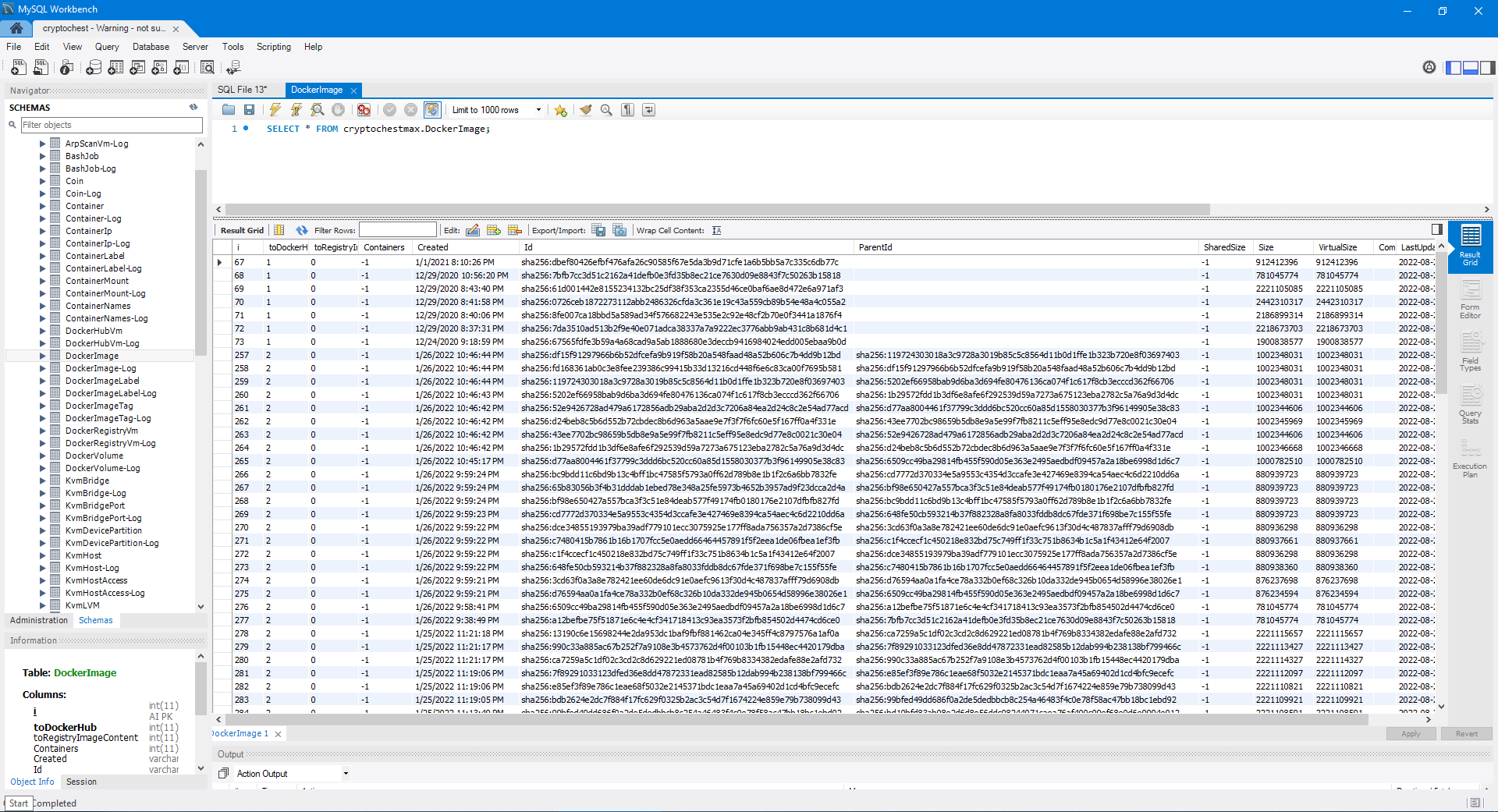Expand the DockerVolume table node
This screenshot has height=812, width=1498.
pos(43,456)
